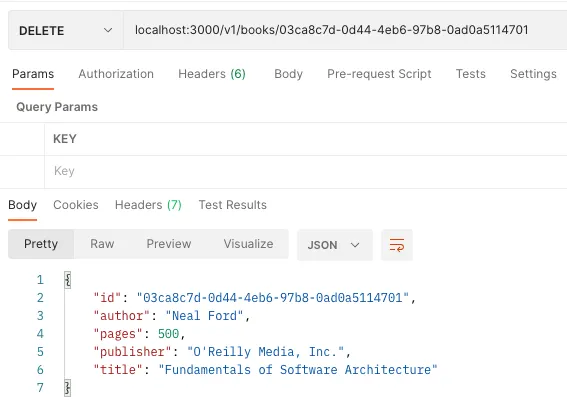Switch response view to Preview
The height and width of the screenshot is (402, 567).
(169, 244)
